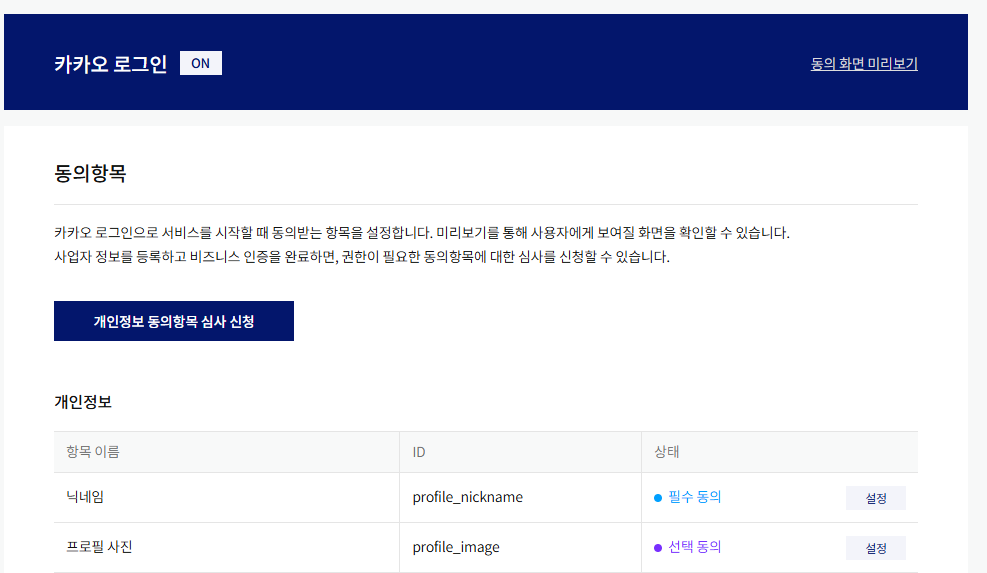Click the 카카오 로그인 header title
The width and height of the screenshot is (987, 573).
[110, 64]
